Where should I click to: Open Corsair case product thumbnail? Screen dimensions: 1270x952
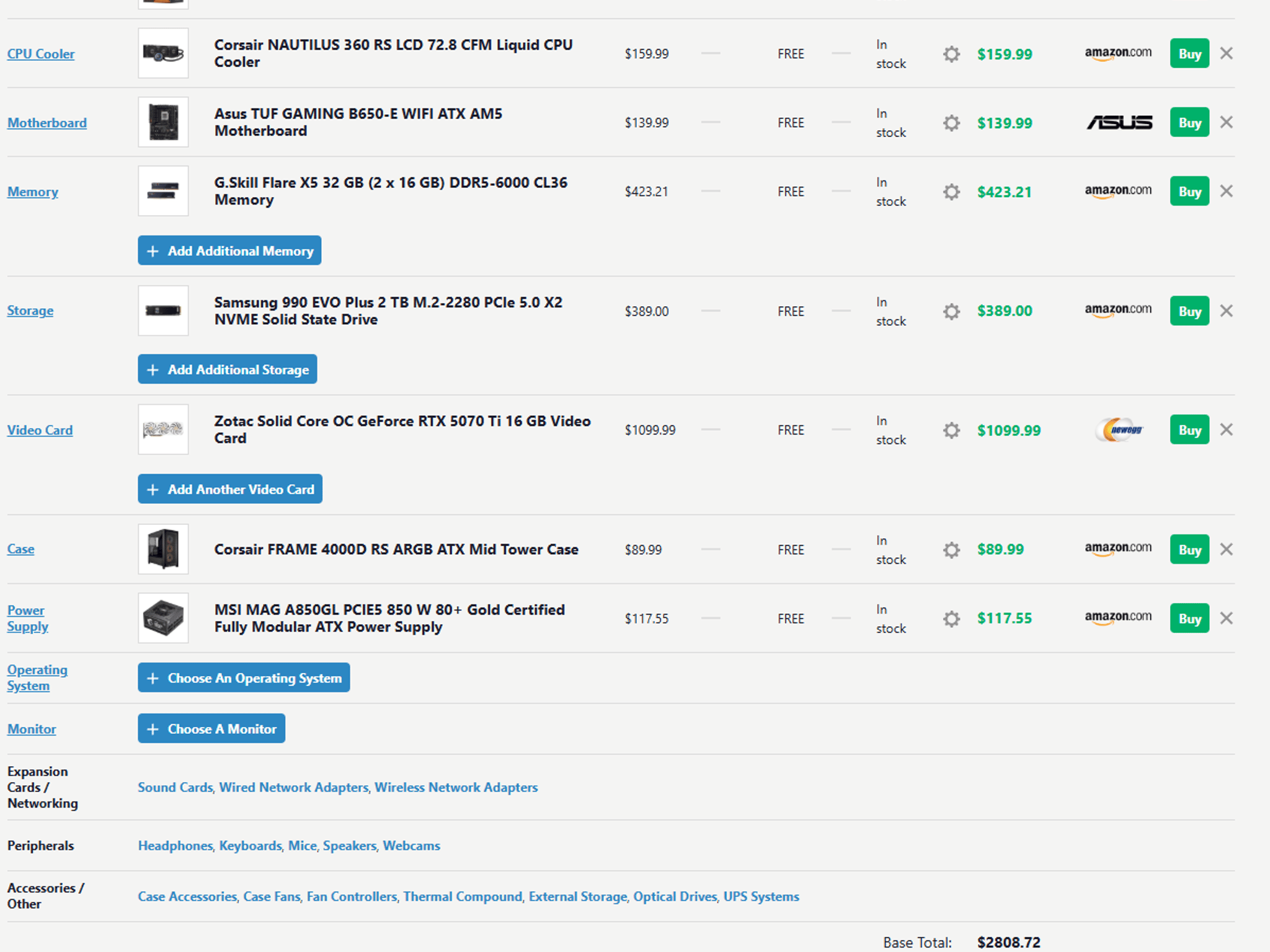(x=163, y=549)
